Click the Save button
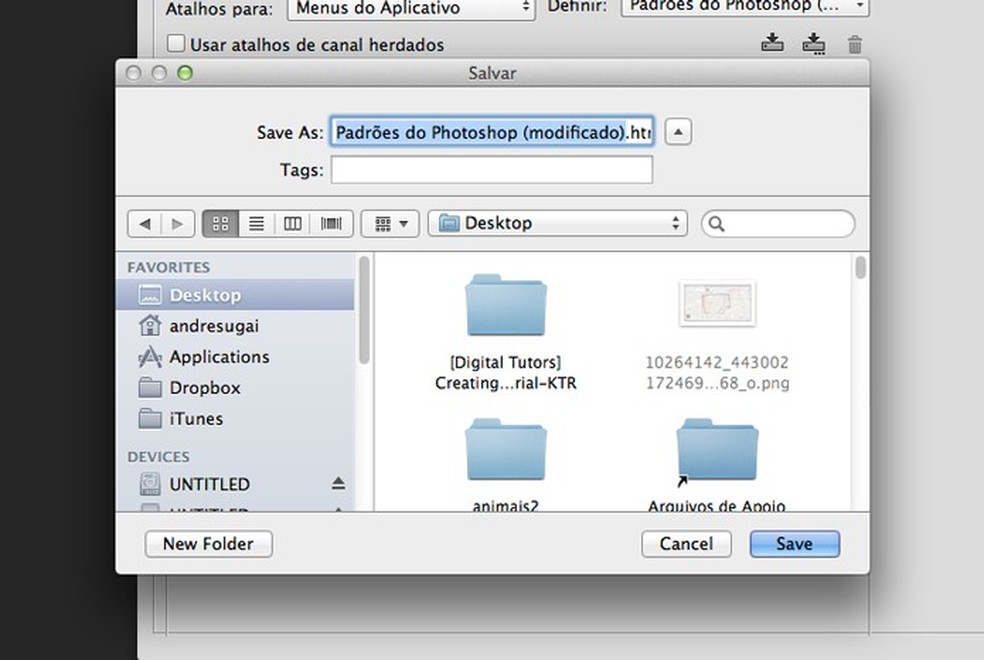This screenshot has height=660, width=984. click(x=794, y=544)
